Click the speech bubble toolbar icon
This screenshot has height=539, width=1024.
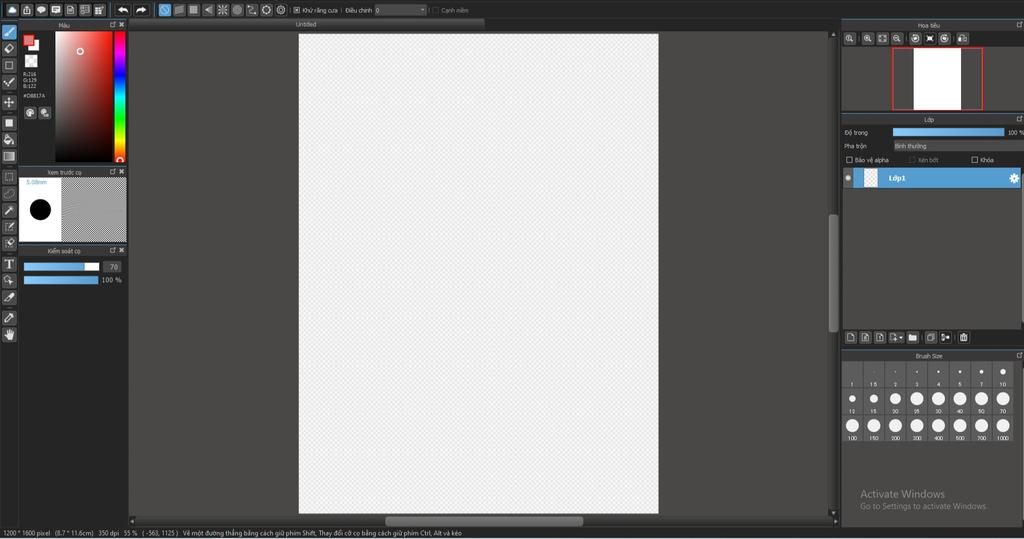pos(41,10)
